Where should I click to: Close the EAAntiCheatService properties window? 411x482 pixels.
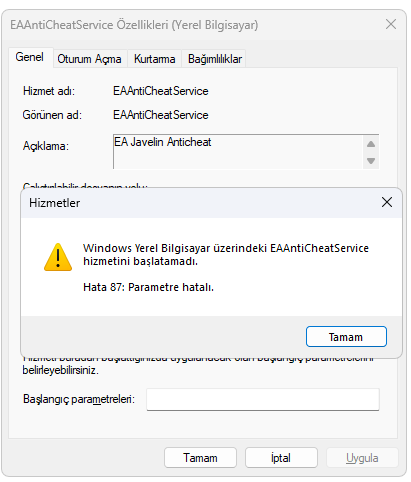click(391, 24)
